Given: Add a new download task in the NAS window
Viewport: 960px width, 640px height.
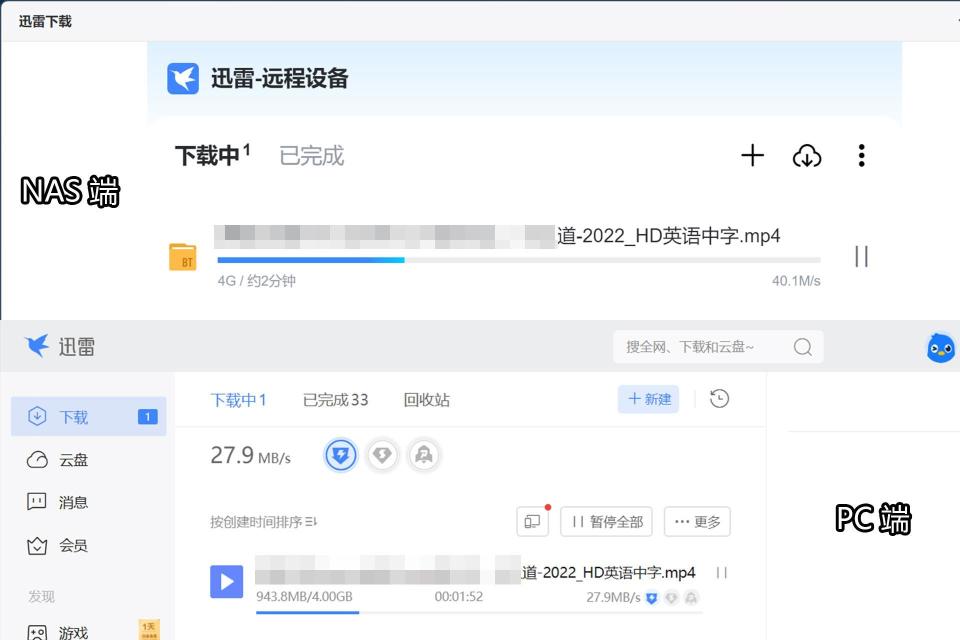Looking at the screenshot, I should click(752, 156).
